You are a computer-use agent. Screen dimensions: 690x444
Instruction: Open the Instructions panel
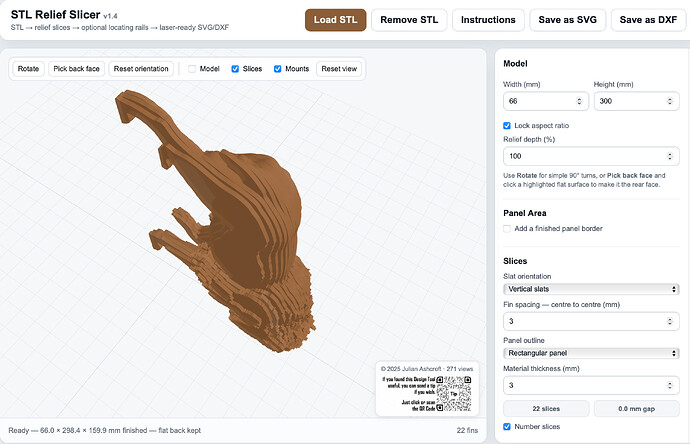click(x=488, y=20)
